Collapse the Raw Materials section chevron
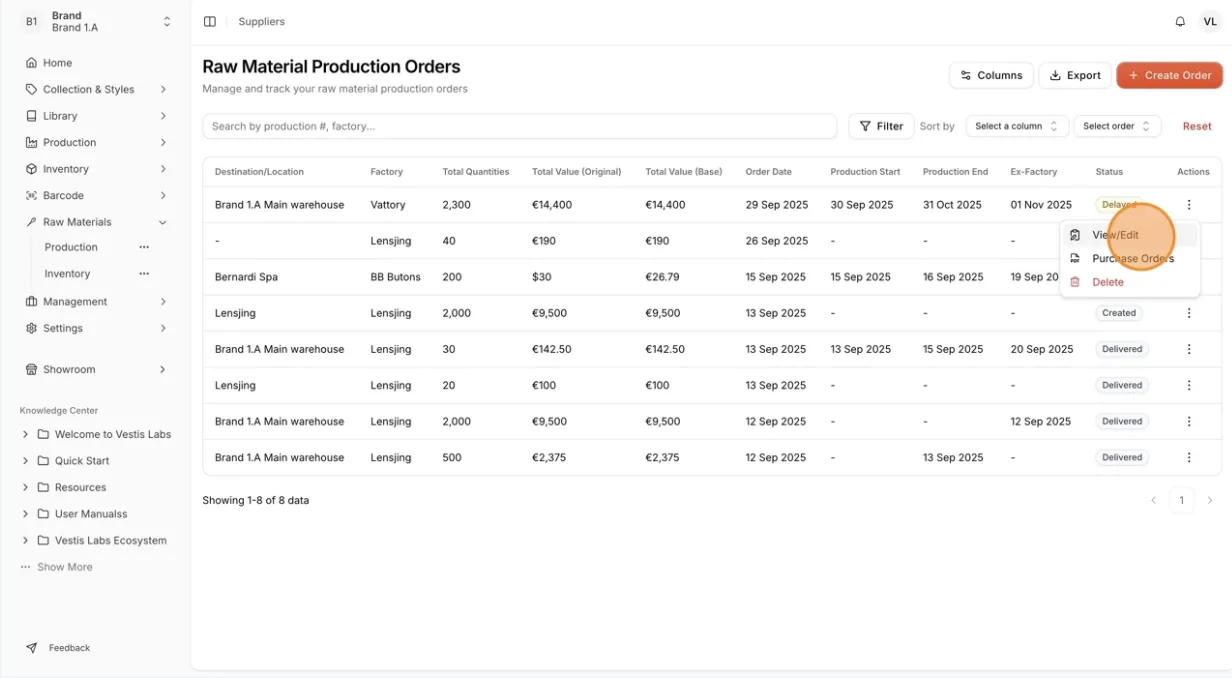This screenshot has height=678, width=1232. point(162,222)
